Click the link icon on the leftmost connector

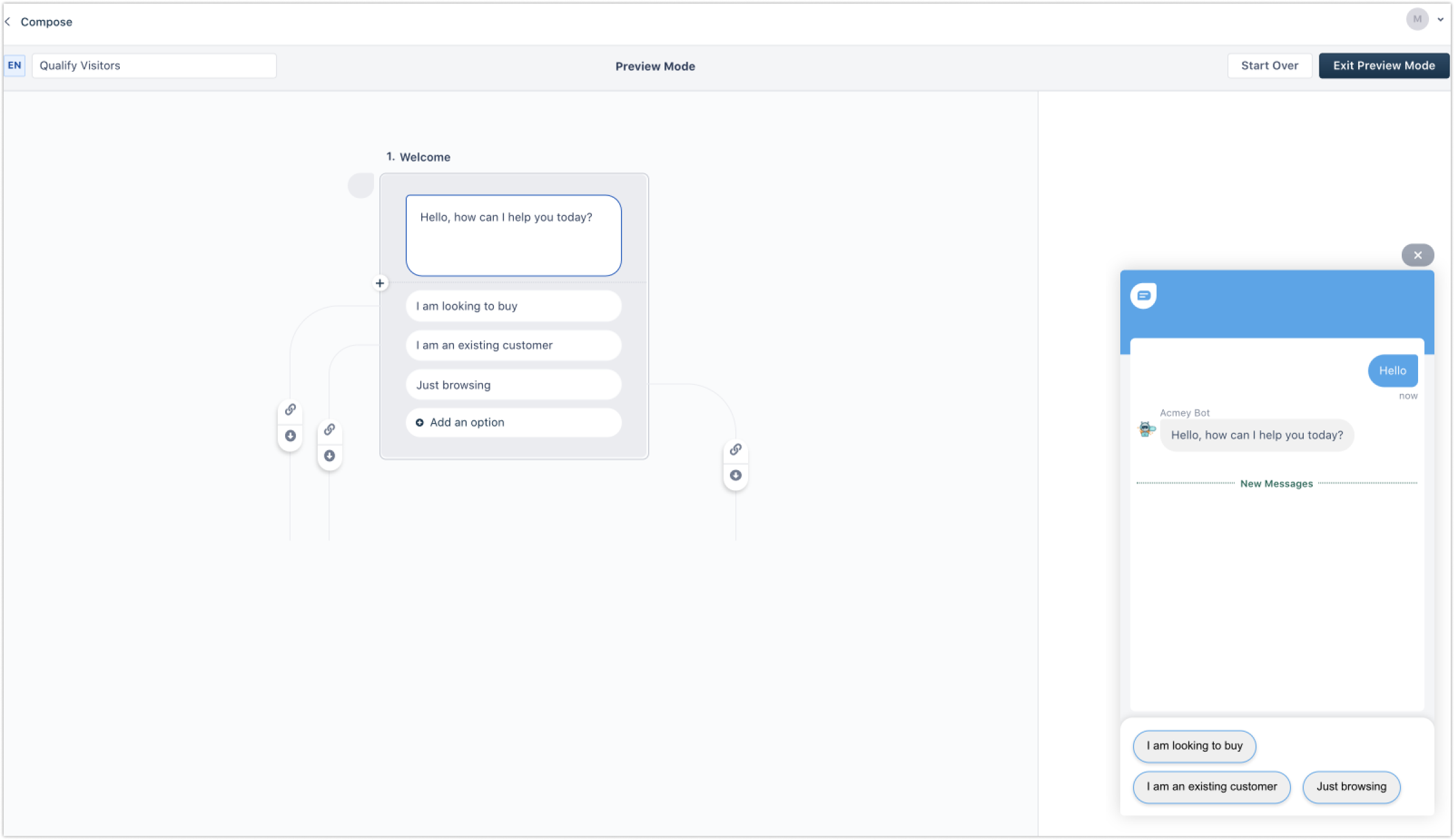pyautogui.click(x=291, y=410)
